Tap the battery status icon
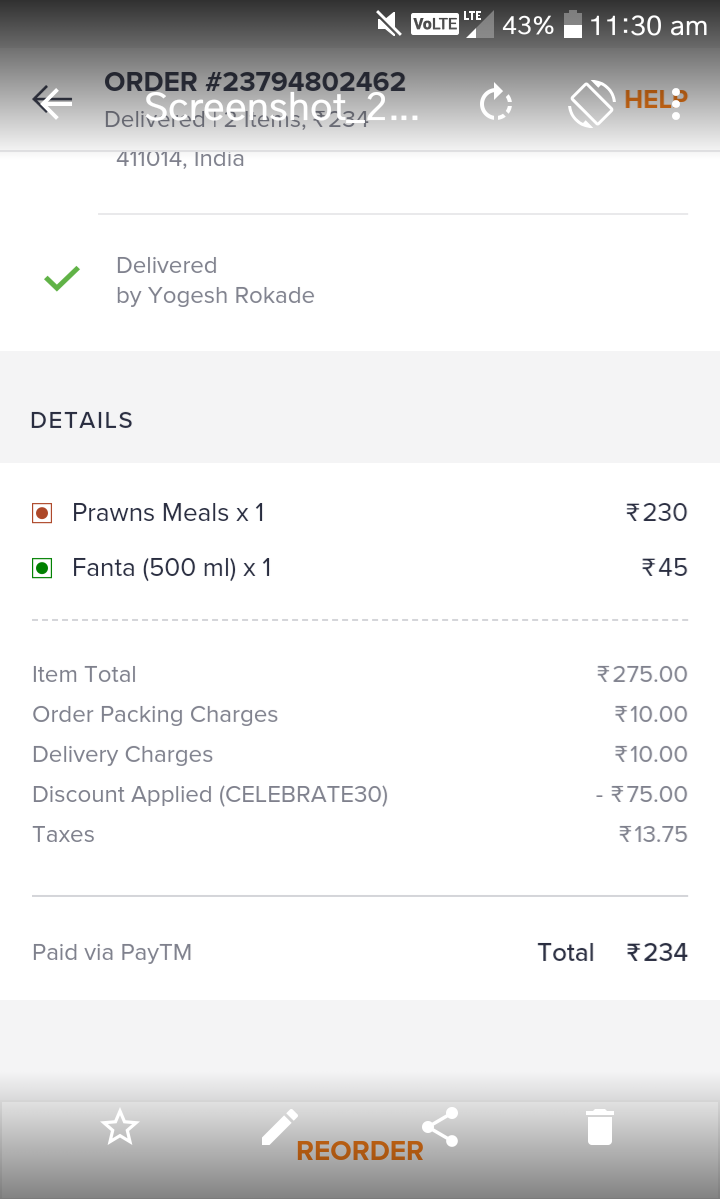This screenshot has width=720, height=1199. (573, 25)
